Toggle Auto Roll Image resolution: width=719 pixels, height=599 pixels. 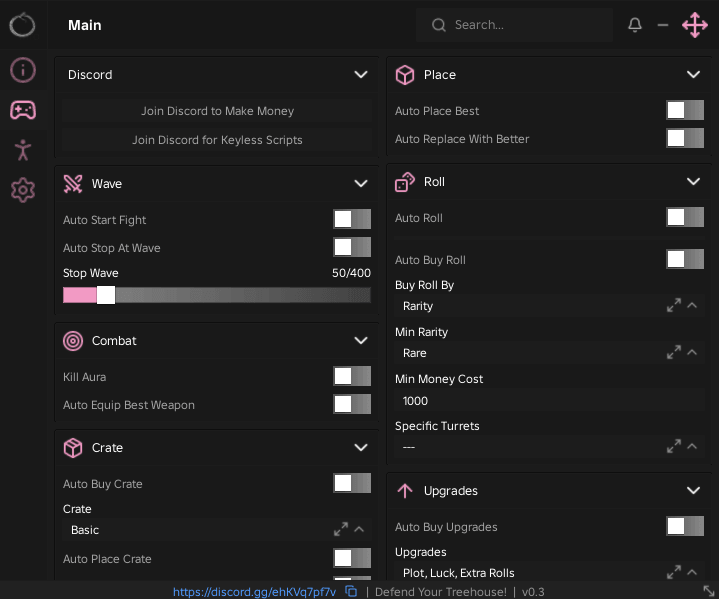pos(685,217)
